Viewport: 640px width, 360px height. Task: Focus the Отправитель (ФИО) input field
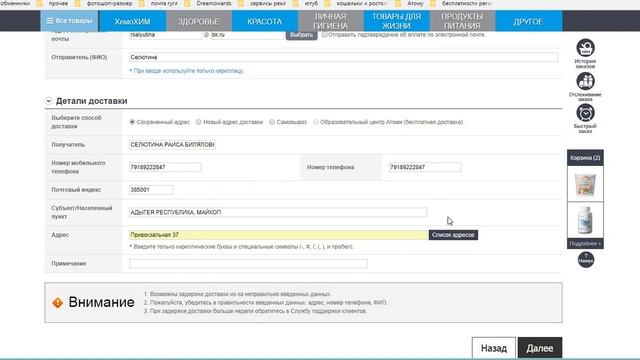[x=343, y=57]
